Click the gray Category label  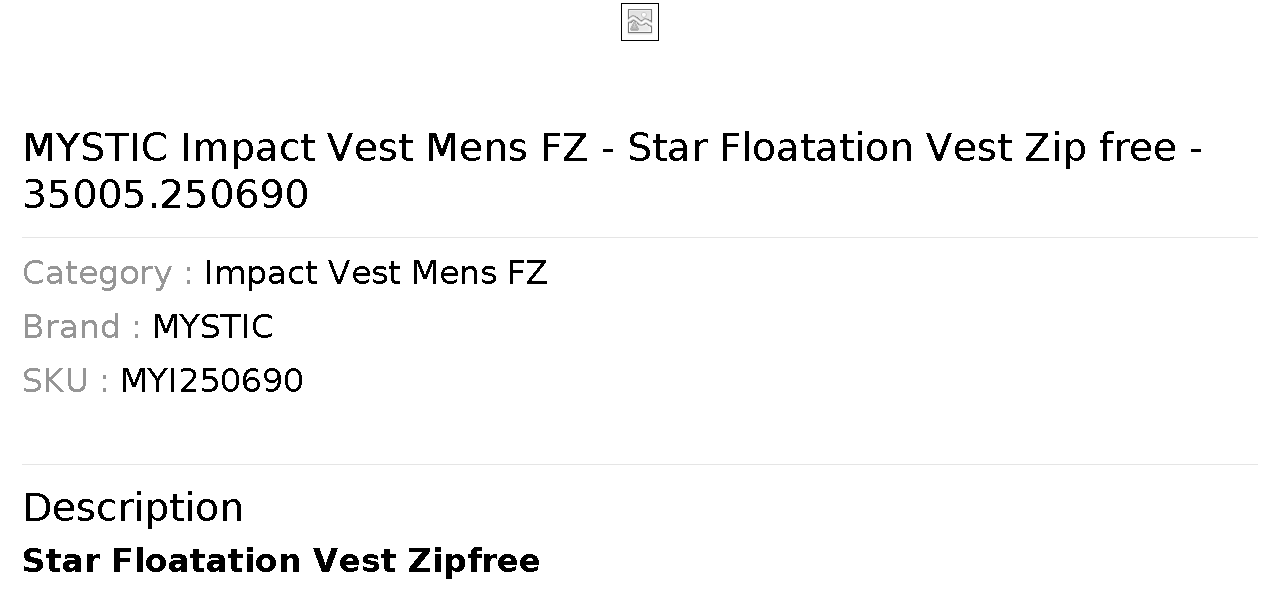click(107, 273)
